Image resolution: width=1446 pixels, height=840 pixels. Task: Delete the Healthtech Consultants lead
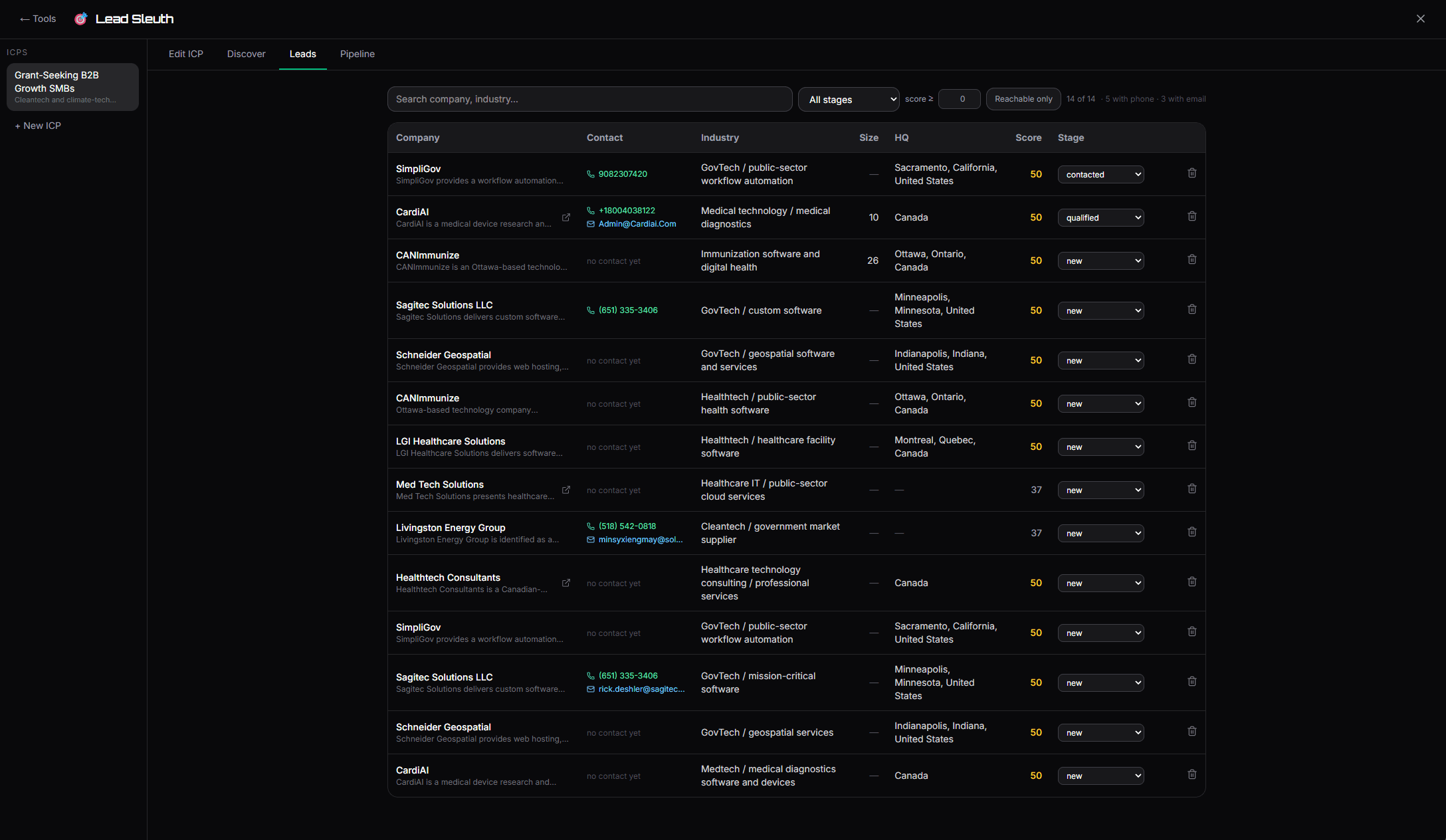pos(1192,582)
